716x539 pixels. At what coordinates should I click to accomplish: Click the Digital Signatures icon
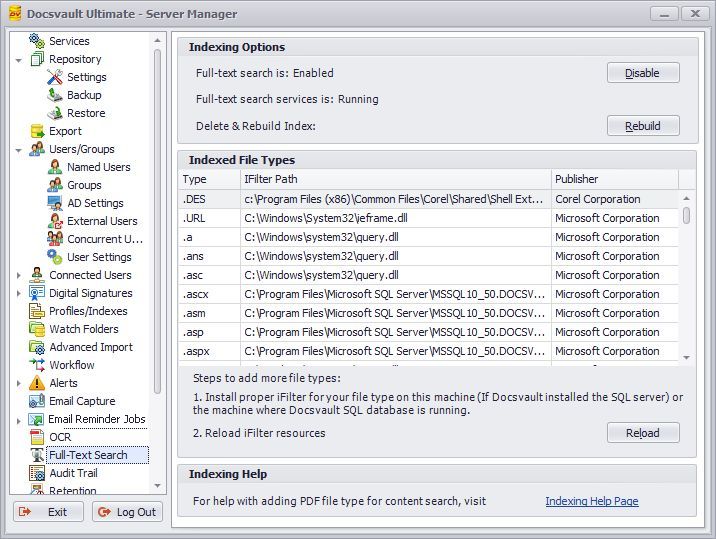37,293
